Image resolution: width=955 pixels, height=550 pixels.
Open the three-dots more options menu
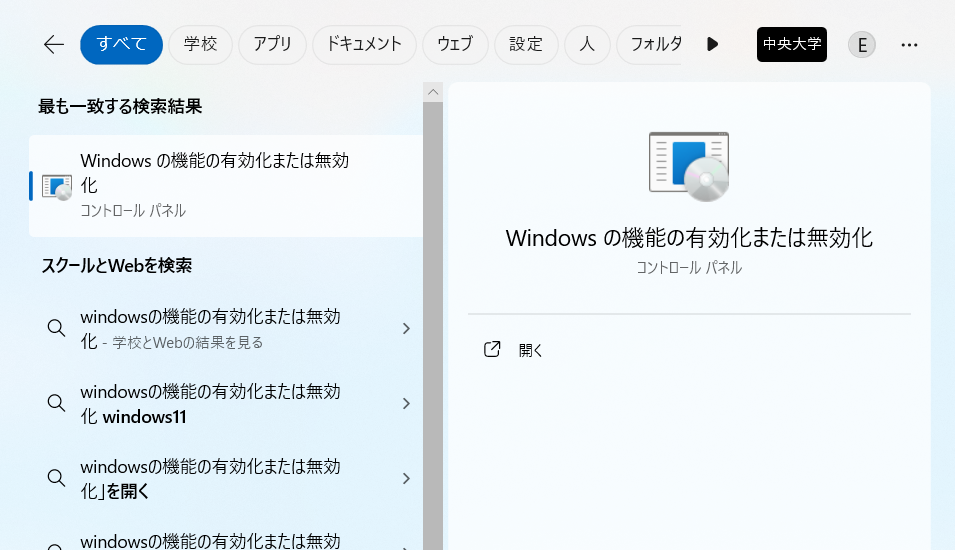coord(909,44)
